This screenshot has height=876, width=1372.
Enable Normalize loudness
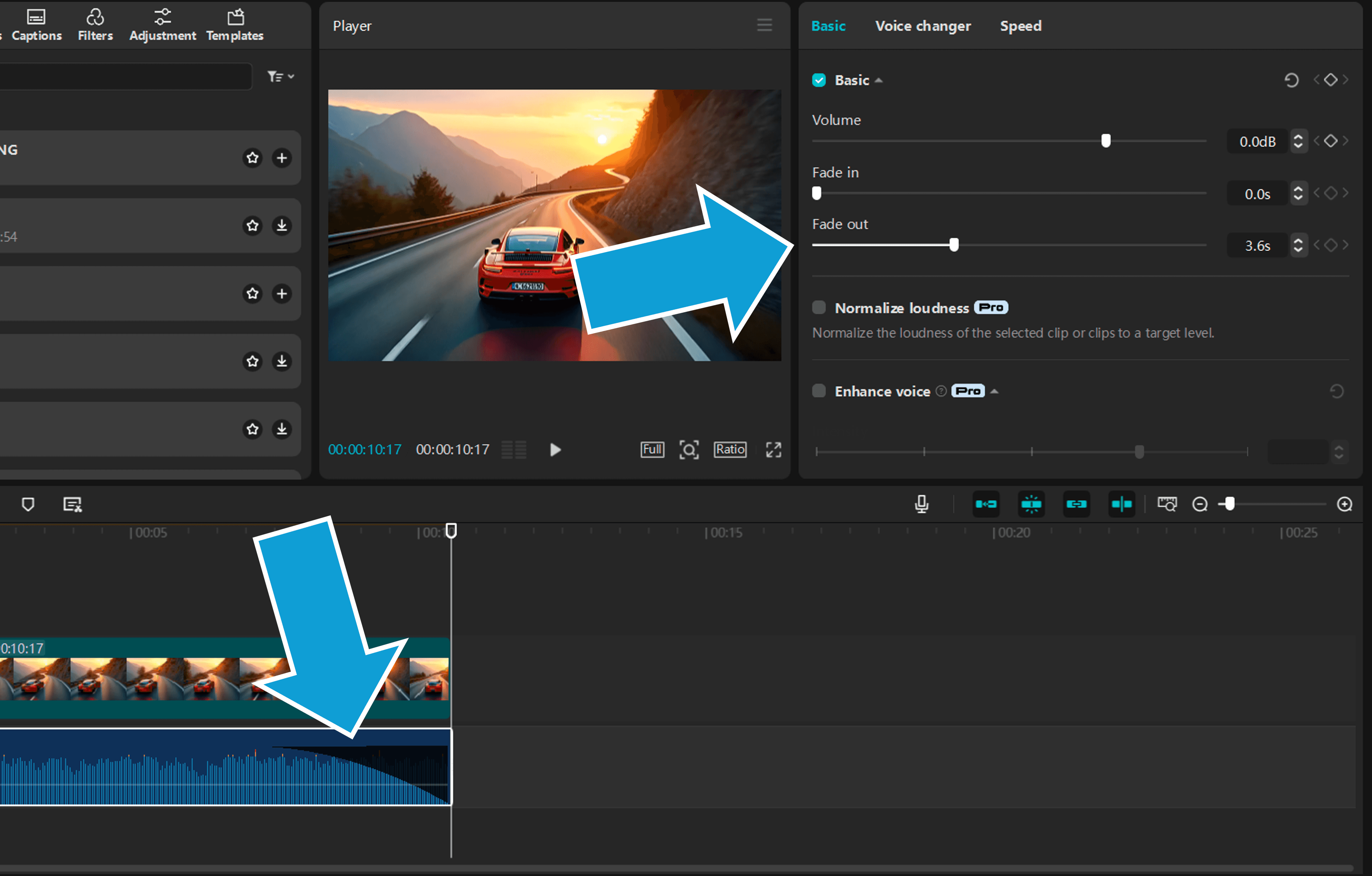point(819,307)
